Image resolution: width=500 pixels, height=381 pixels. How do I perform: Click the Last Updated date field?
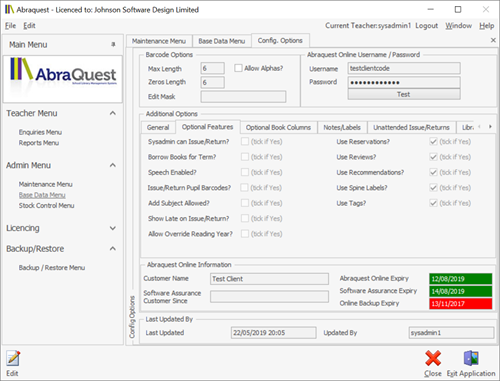click(x=273, y=333)
